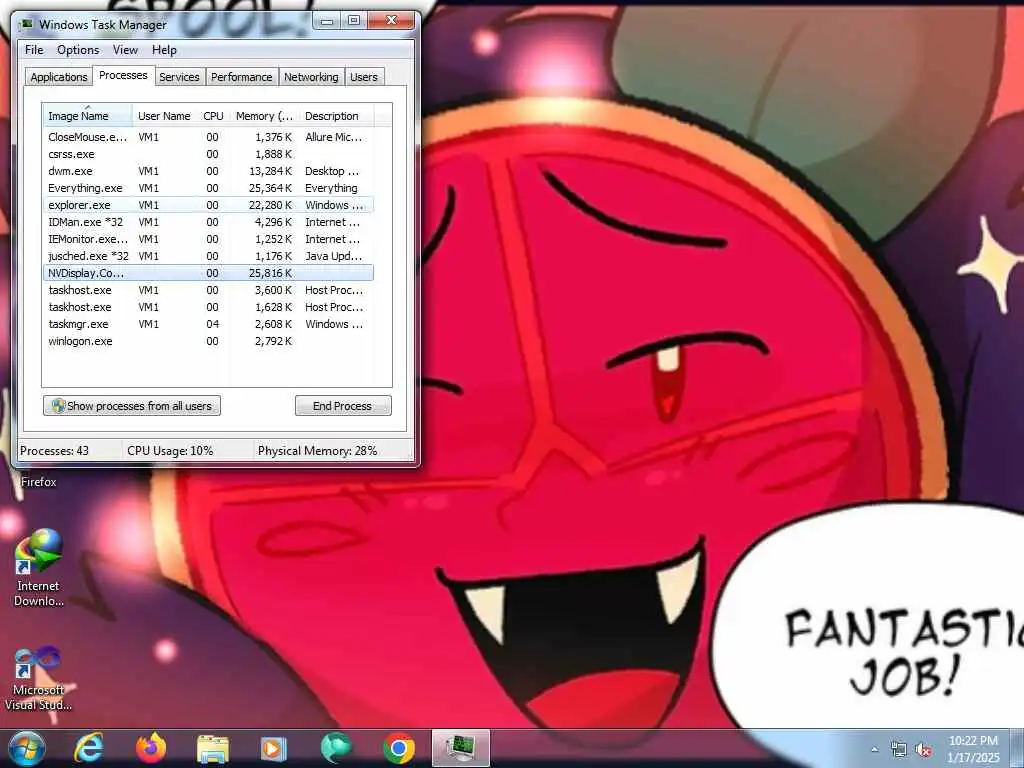Open the network tray icon
The width and height of the screenshot is (1024, 768).
[899, 750]
